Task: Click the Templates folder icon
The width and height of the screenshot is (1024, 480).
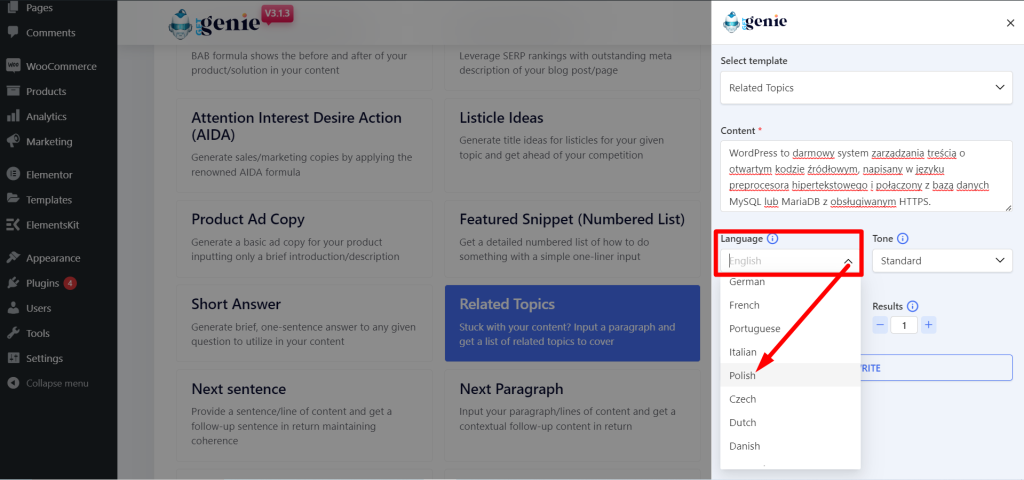Action: (12, 200)
